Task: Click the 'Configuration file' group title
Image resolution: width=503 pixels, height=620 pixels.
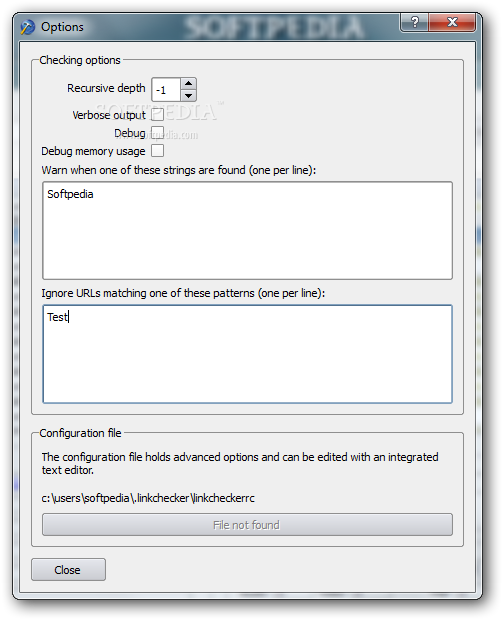Action: (80, 433)
